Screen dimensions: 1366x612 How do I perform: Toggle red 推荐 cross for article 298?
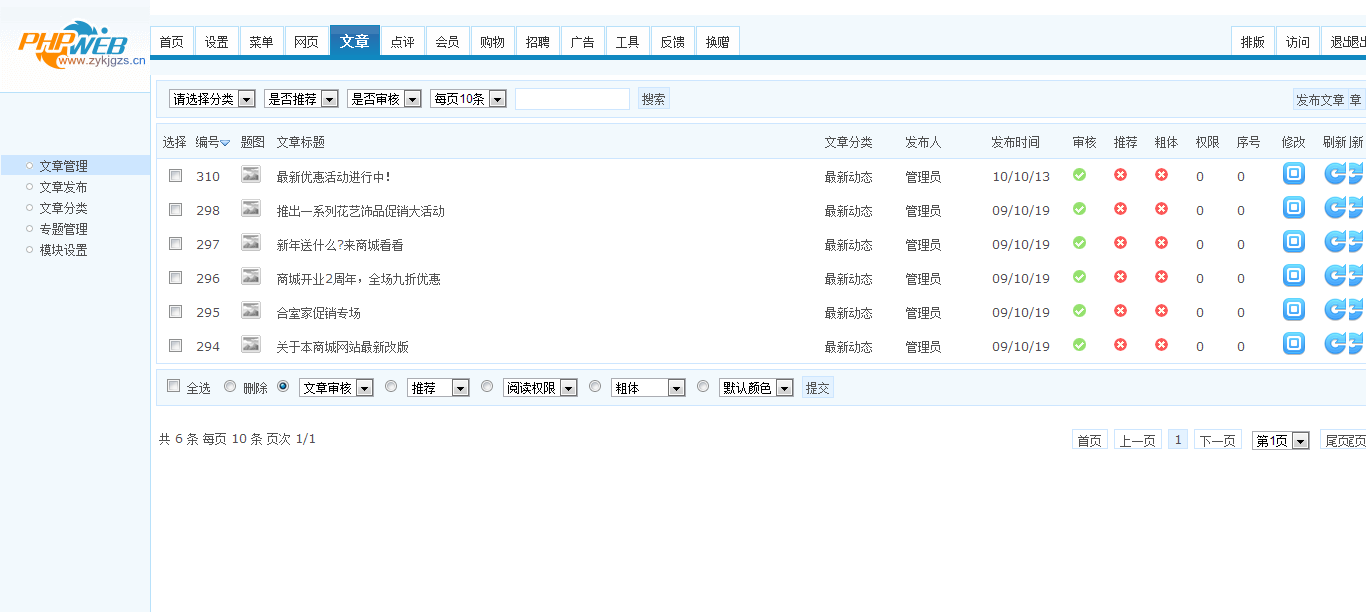click(x=1121, y=209)
